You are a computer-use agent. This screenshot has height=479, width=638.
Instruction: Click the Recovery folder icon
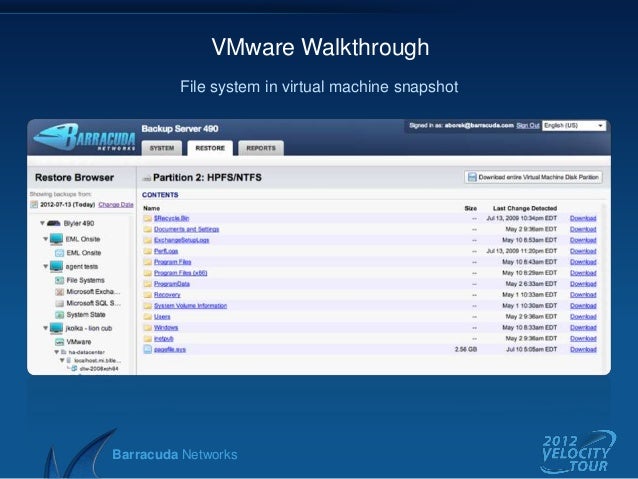pos(148,295)
